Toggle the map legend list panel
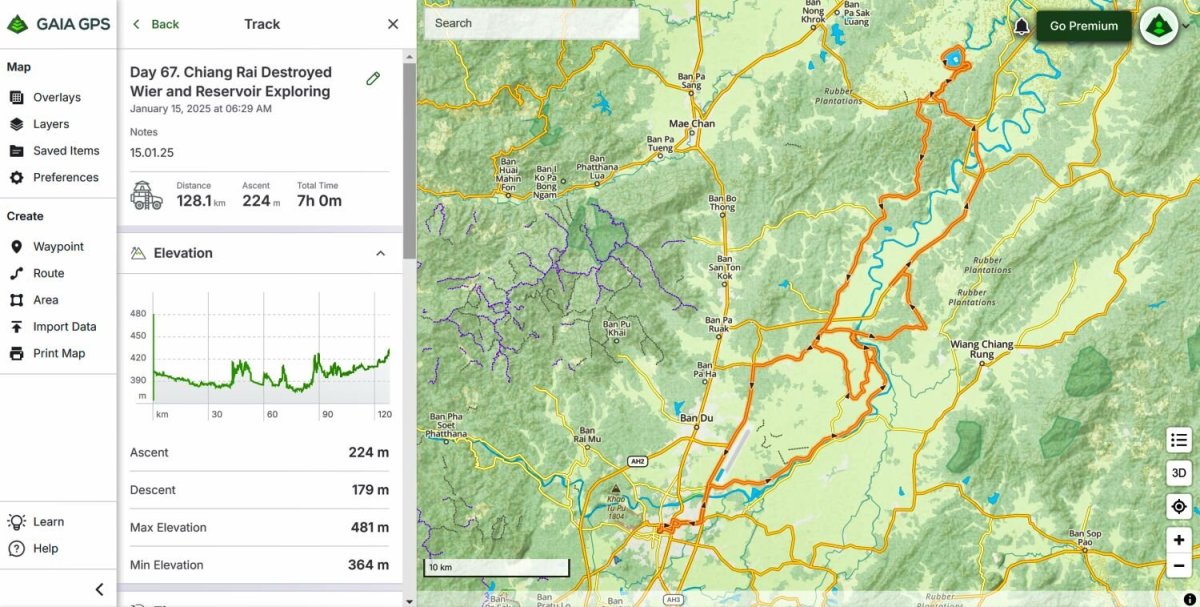This screenshot has height=607, width=1200. point(1178,439)
